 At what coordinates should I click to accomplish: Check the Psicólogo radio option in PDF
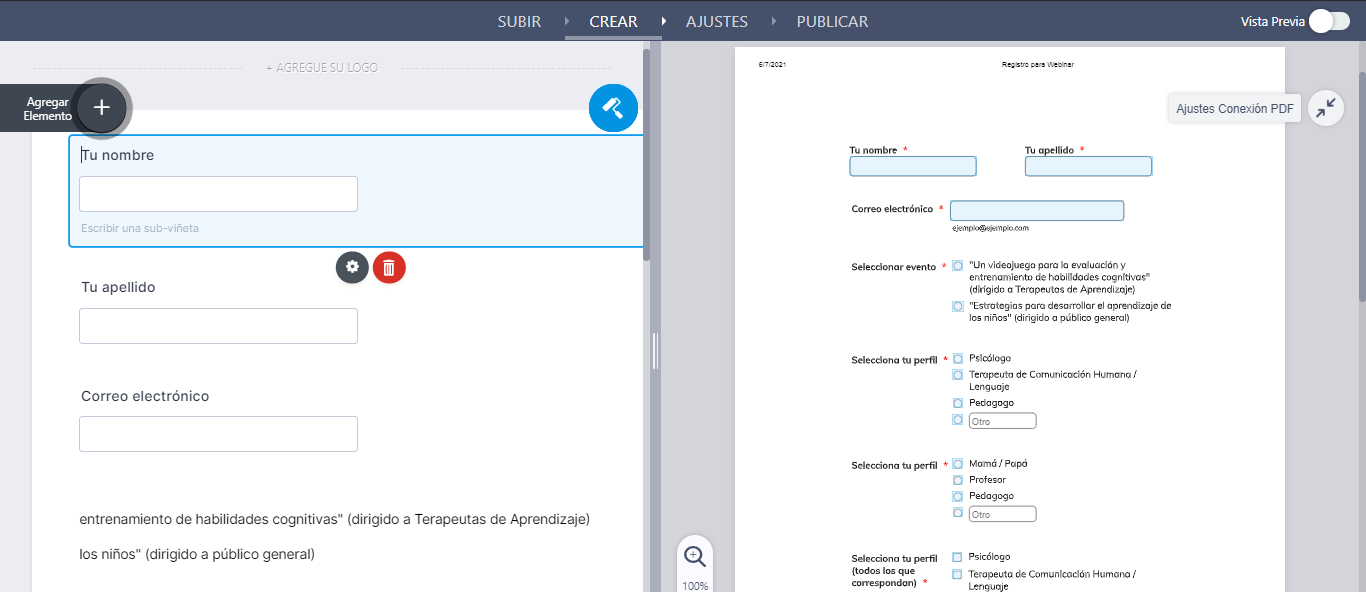pos(958,358)
